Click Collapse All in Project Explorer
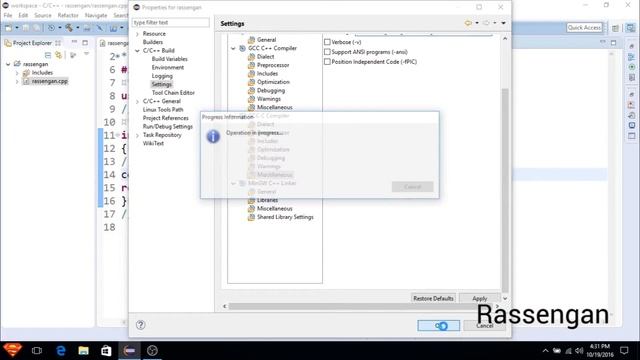Image resolution: width=640 pixels, height=360 pixels. point(48,55)
